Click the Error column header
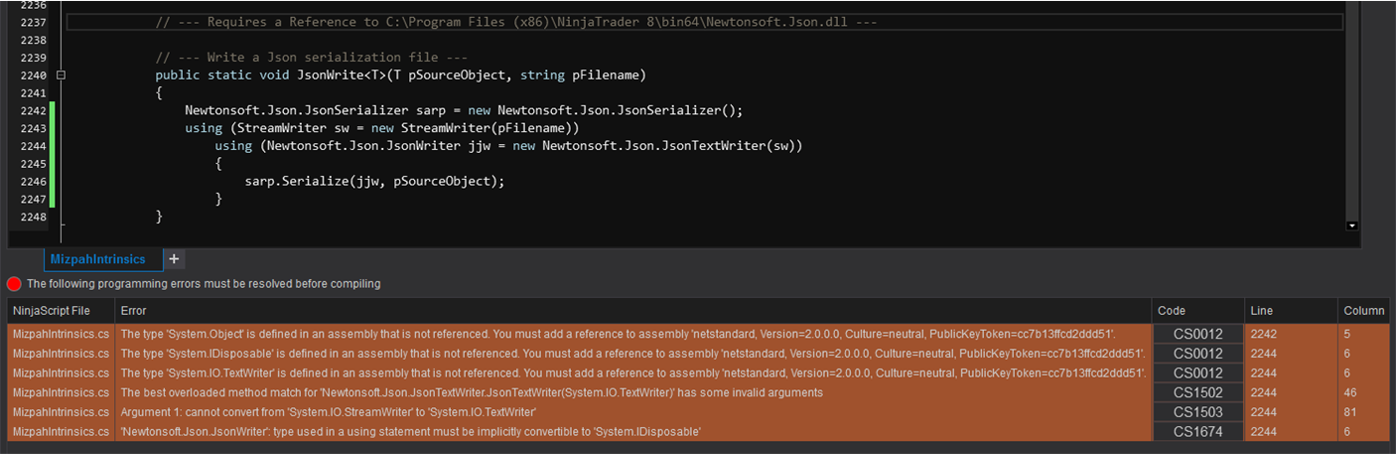 click(632, 311)
